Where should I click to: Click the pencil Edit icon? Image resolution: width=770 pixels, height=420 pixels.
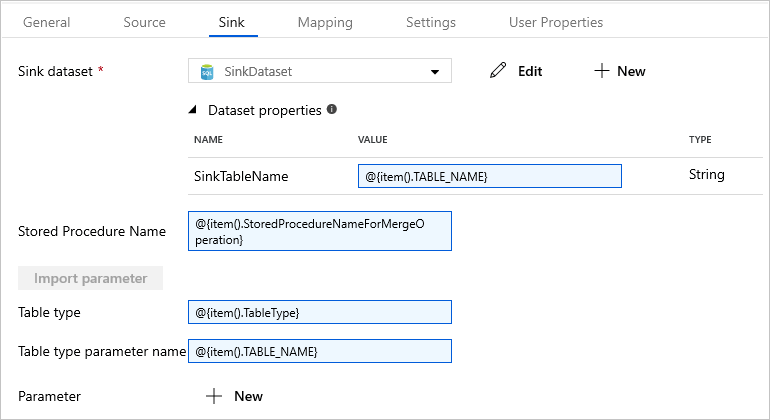498,71
